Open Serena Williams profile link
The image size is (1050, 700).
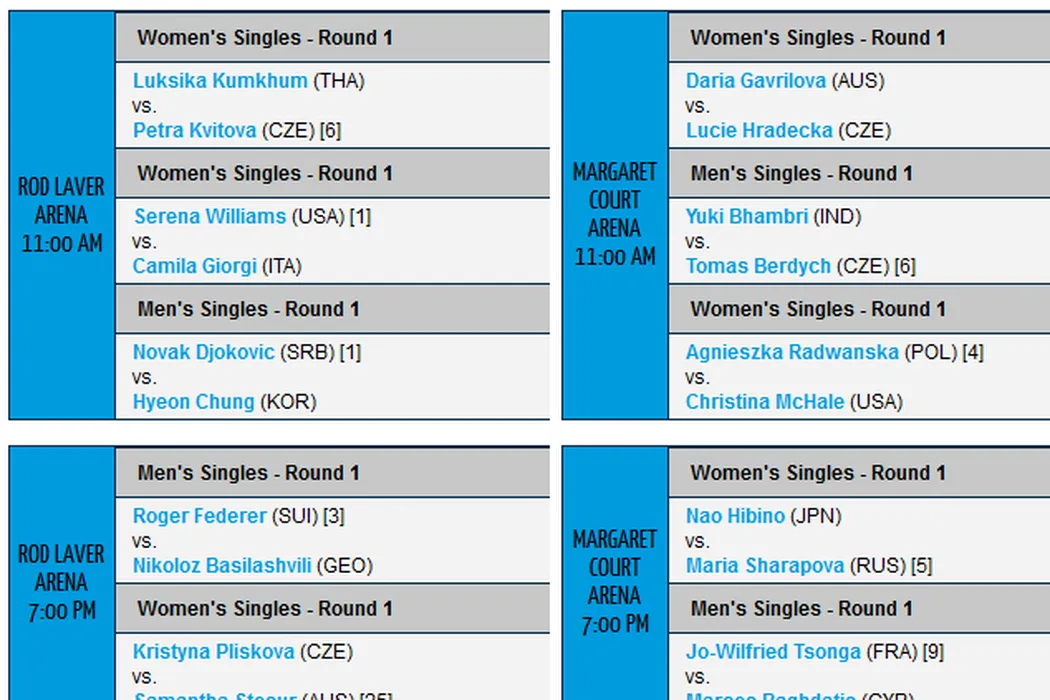coord(210,216)
